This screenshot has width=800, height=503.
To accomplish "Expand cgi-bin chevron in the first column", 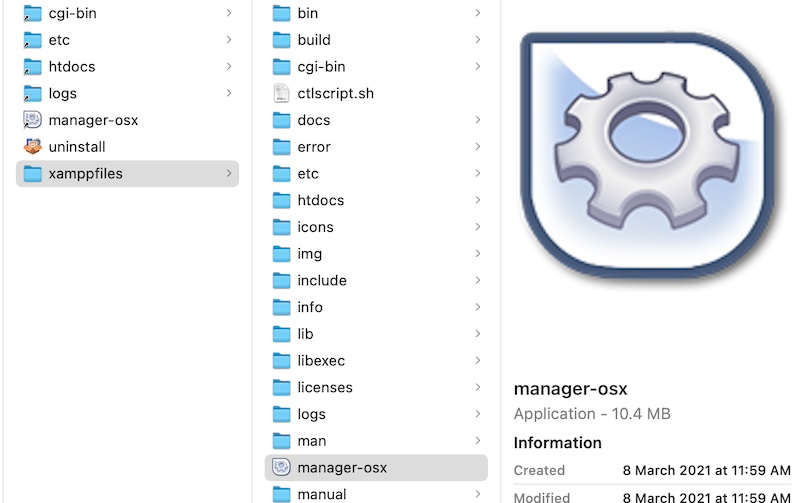I will pos(229,13).
